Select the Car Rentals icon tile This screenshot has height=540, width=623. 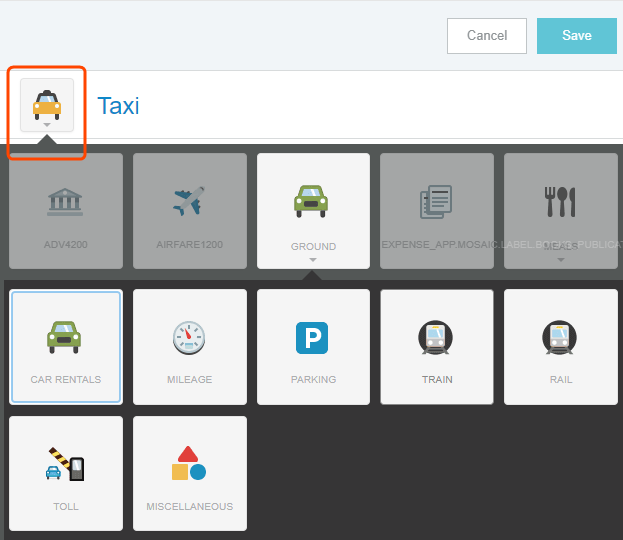click(x=66, y=346)
